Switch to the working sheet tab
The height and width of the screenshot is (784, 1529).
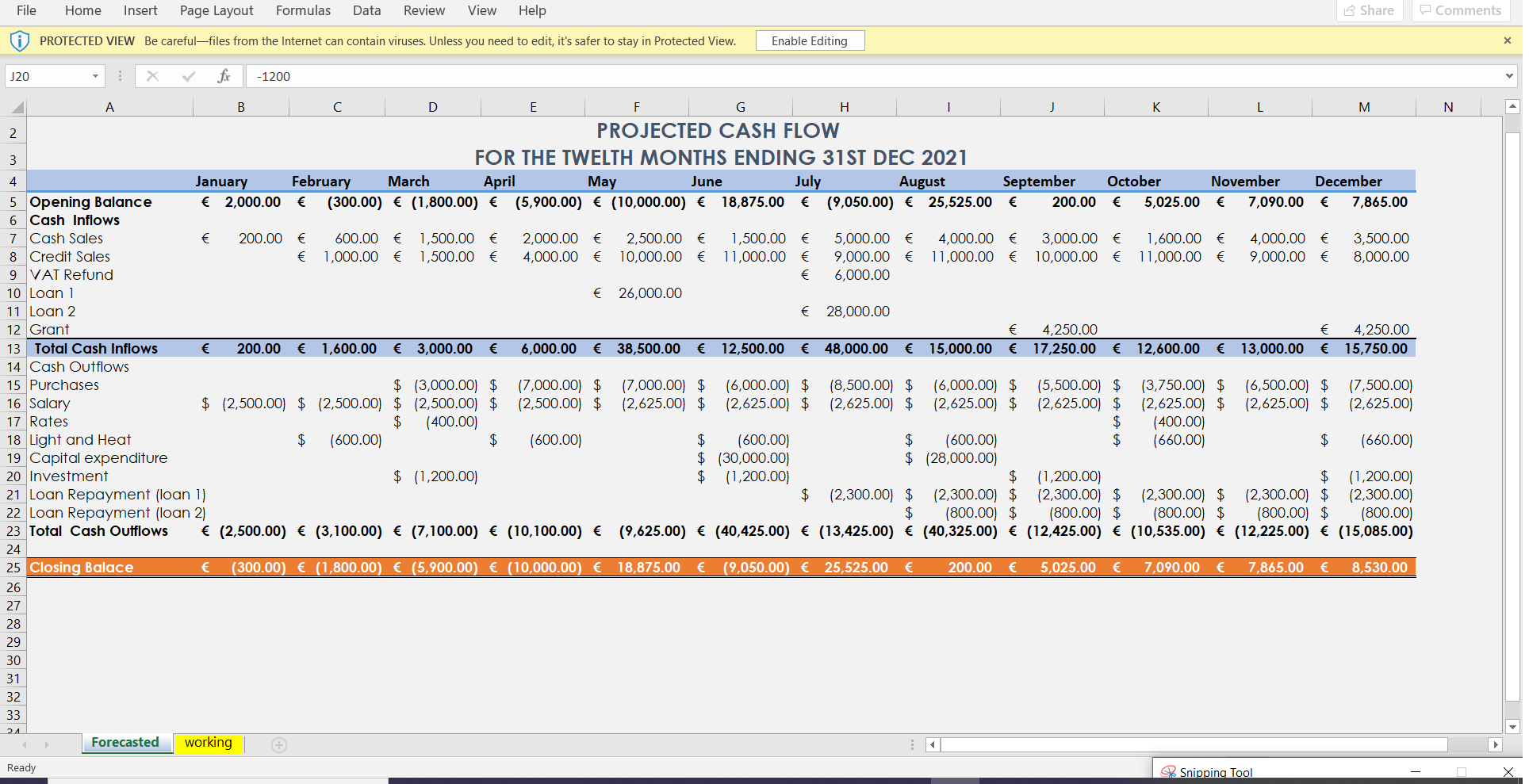tap(209, 743)
